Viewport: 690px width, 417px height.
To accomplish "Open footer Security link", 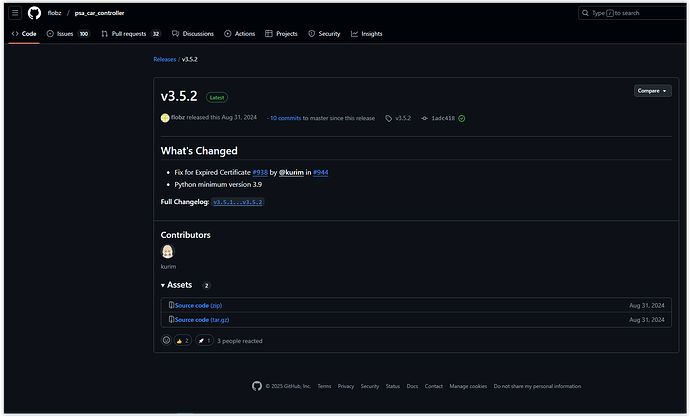I will click(370, 386).
